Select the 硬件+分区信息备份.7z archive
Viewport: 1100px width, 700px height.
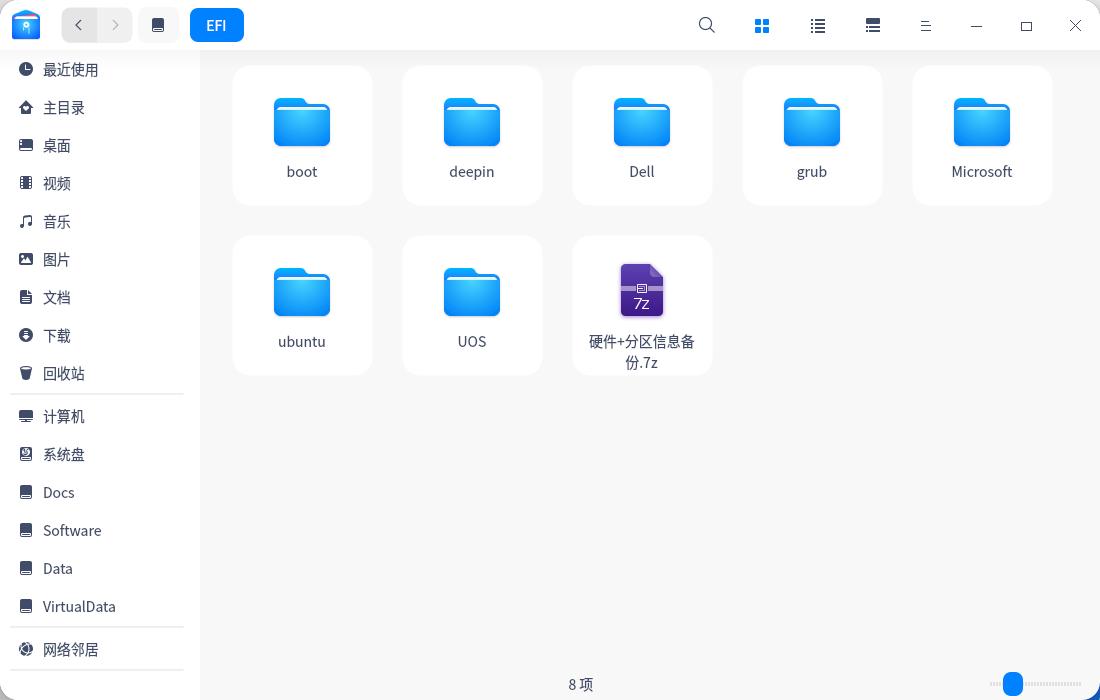pos(642,305)
